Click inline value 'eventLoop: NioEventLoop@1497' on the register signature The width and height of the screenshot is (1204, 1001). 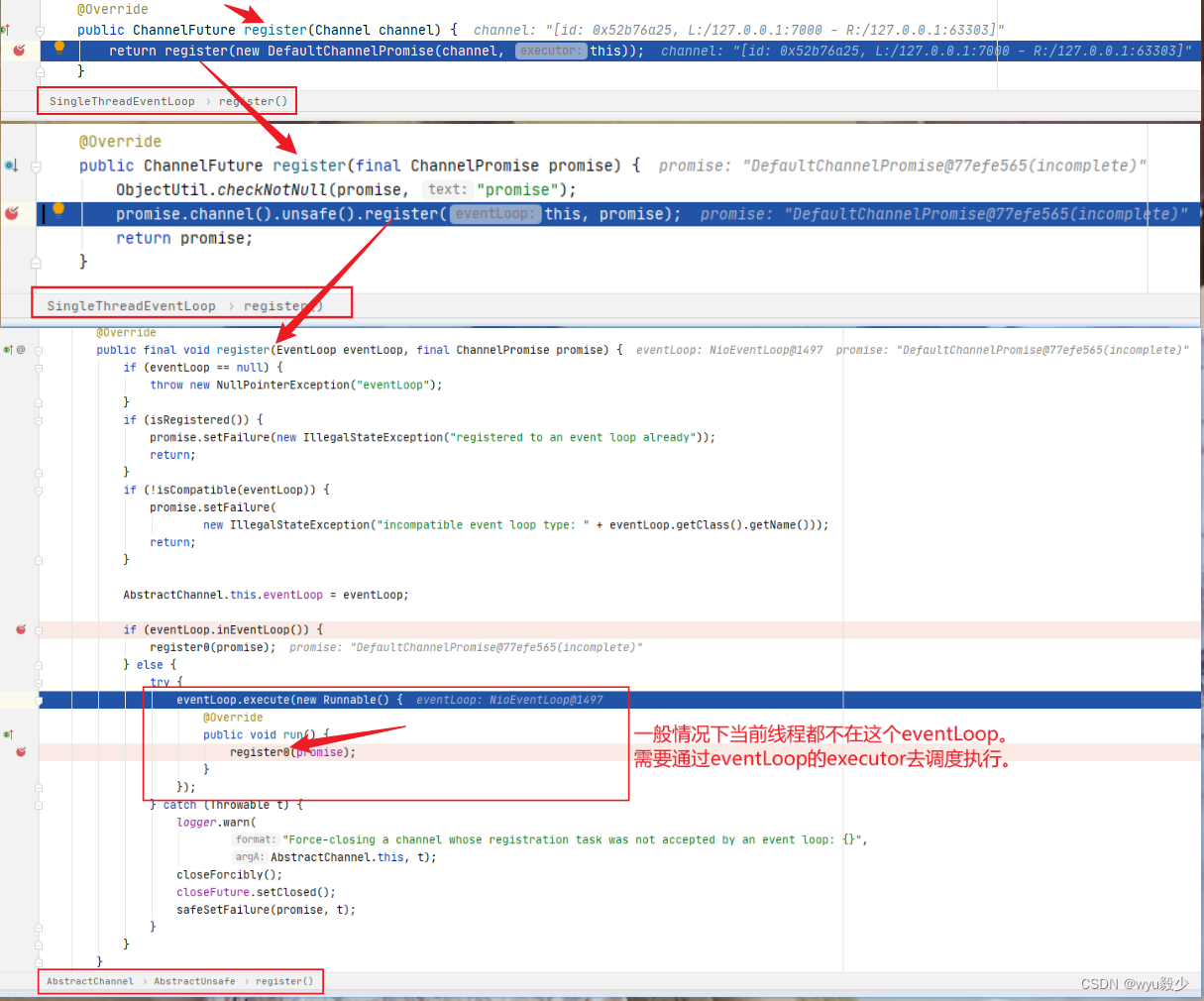pos(729,350)
